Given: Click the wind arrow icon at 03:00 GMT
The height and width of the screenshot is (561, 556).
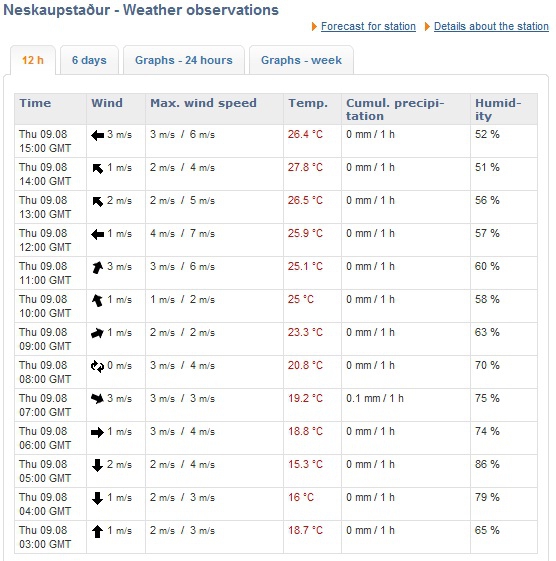Looking at the screenshot, I should pyautogui.click(x=97, y=531).
